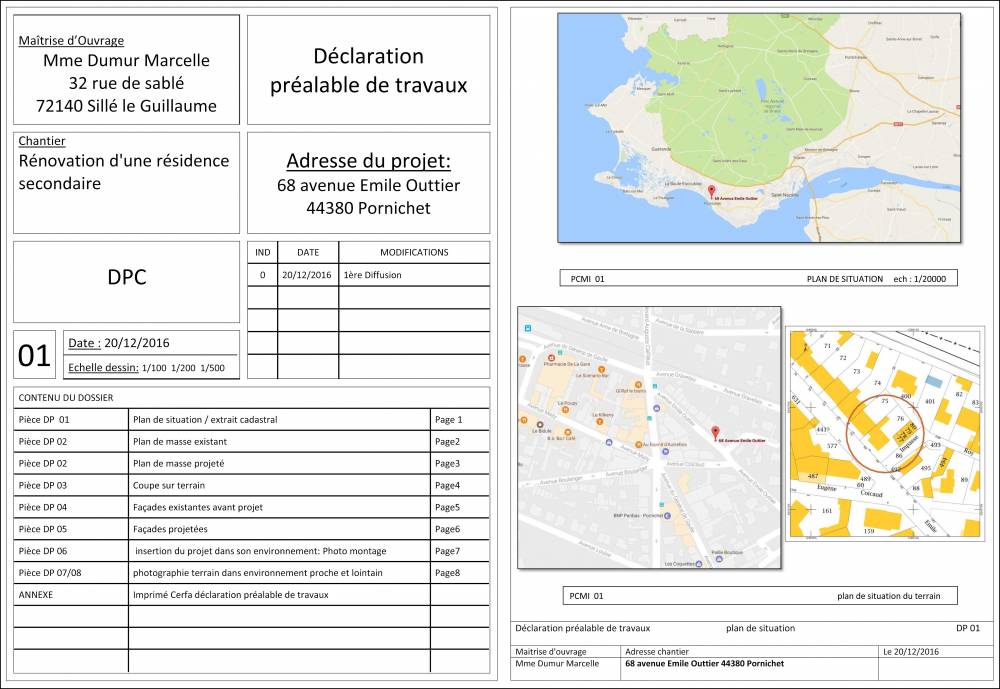Select the grey street map image
The height and width of the screenshot is (689, 1000).
click(649, 438)
